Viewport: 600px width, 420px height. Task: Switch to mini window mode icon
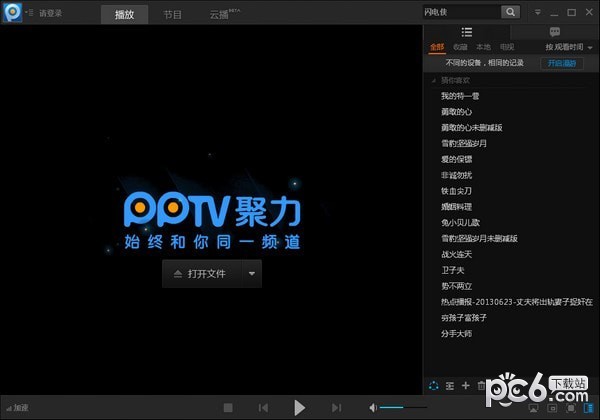[552, 409]
